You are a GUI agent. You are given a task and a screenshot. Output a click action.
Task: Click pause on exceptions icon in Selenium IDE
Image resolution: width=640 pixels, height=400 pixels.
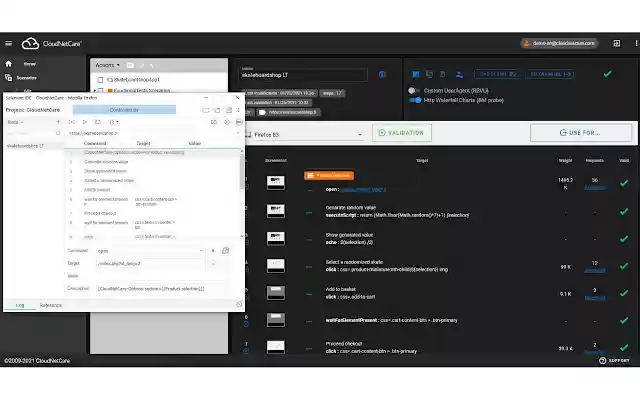tap(227, 122)
